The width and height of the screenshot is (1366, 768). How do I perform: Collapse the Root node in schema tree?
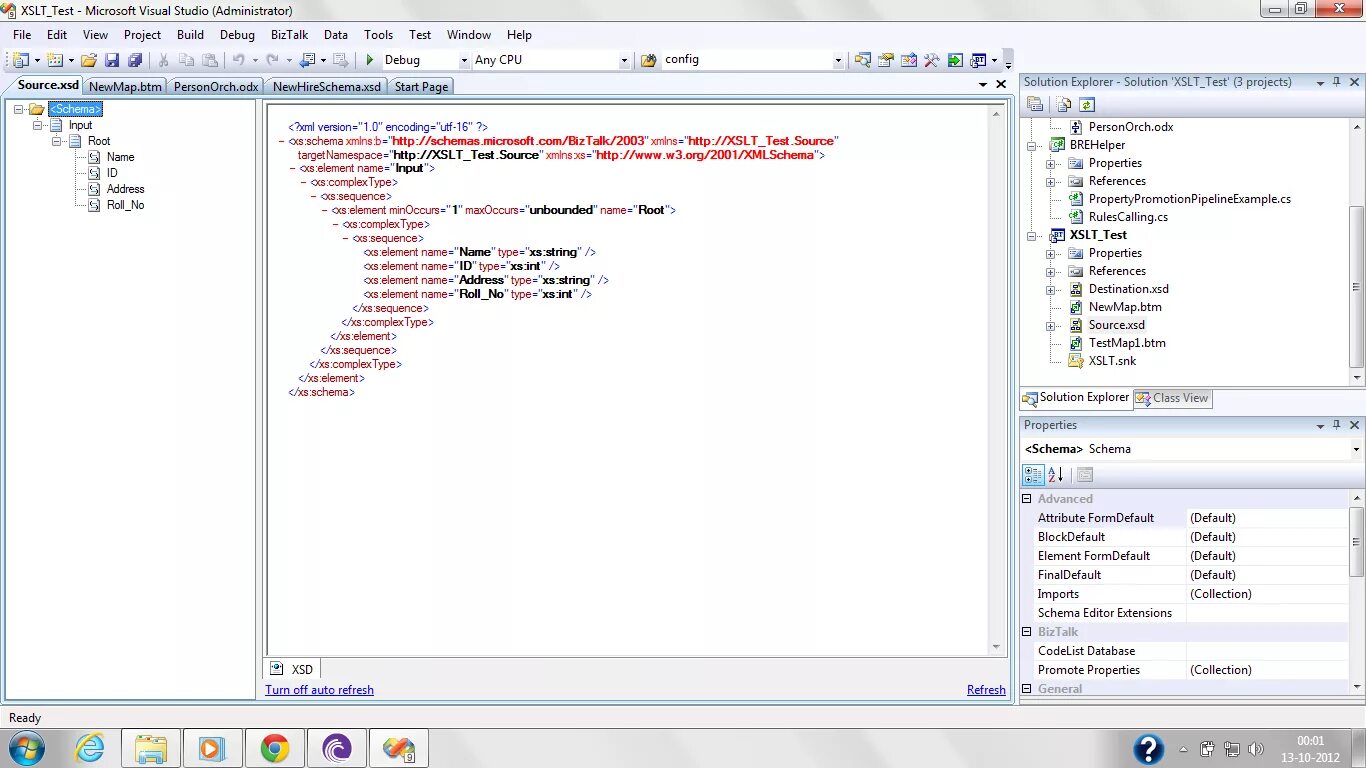pos(57,141)
